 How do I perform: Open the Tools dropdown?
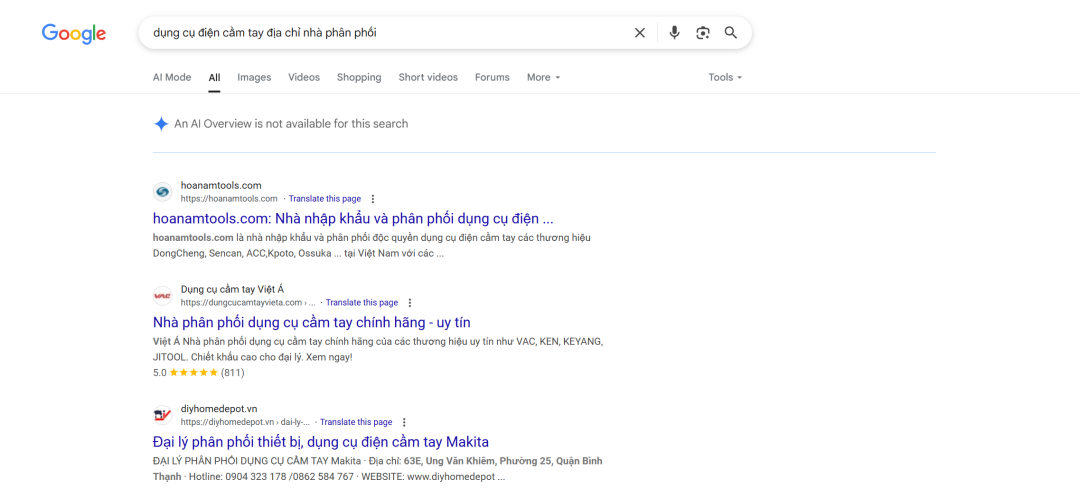pyautogui.click(x=725, y=77)
